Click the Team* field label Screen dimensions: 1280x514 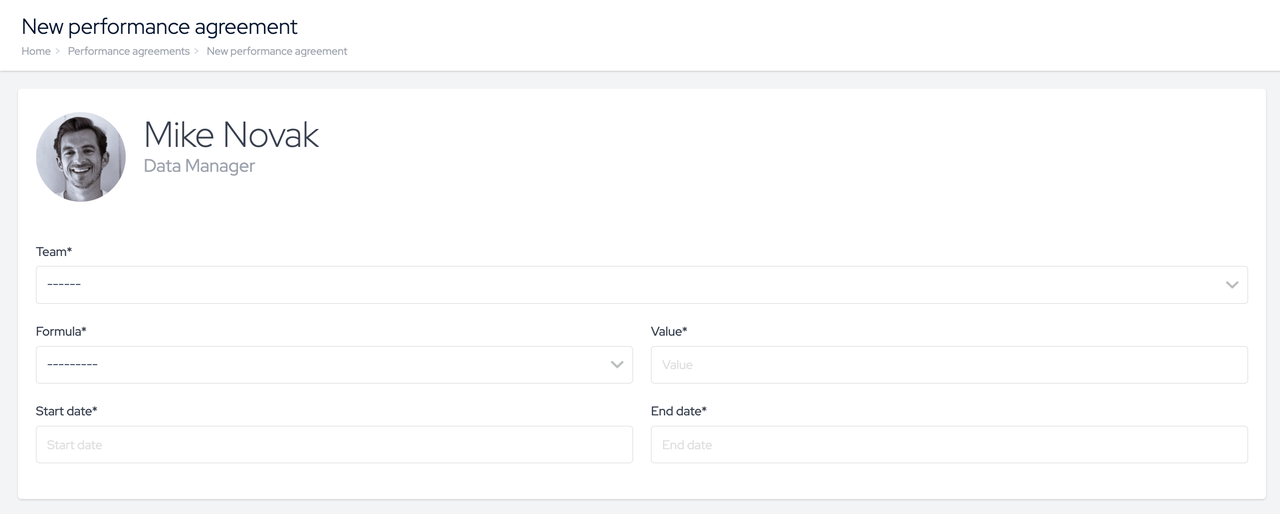pos(54,252)
